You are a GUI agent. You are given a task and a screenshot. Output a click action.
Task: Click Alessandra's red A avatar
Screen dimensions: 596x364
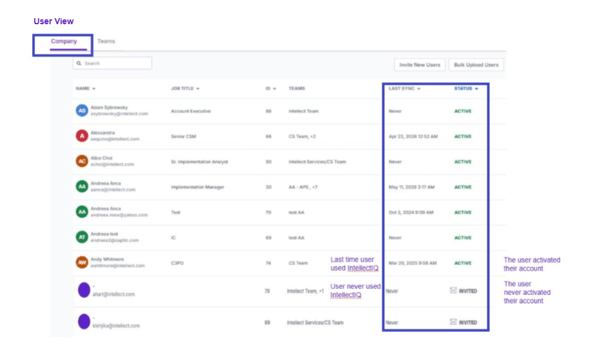click(82, 136)
